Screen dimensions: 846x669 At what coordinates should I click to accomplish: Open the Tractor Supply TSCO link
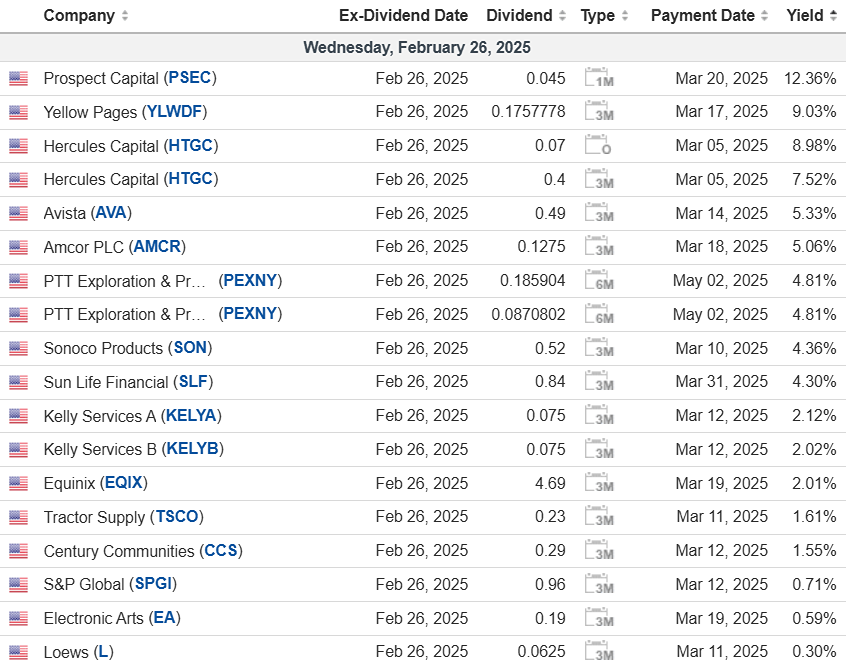coord(178,517)
